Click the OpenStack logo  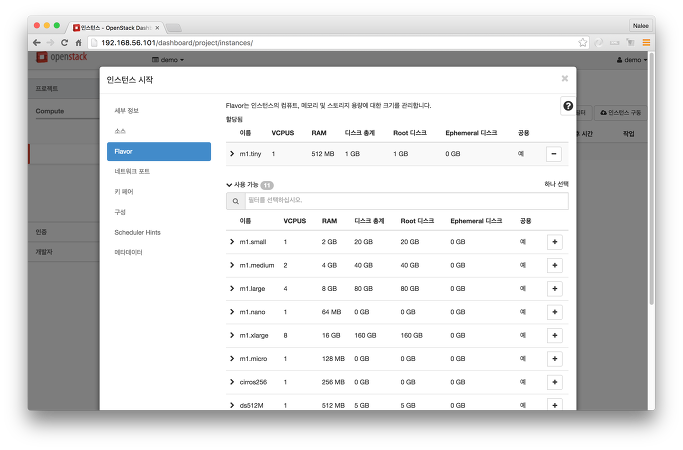click(62, 57)
